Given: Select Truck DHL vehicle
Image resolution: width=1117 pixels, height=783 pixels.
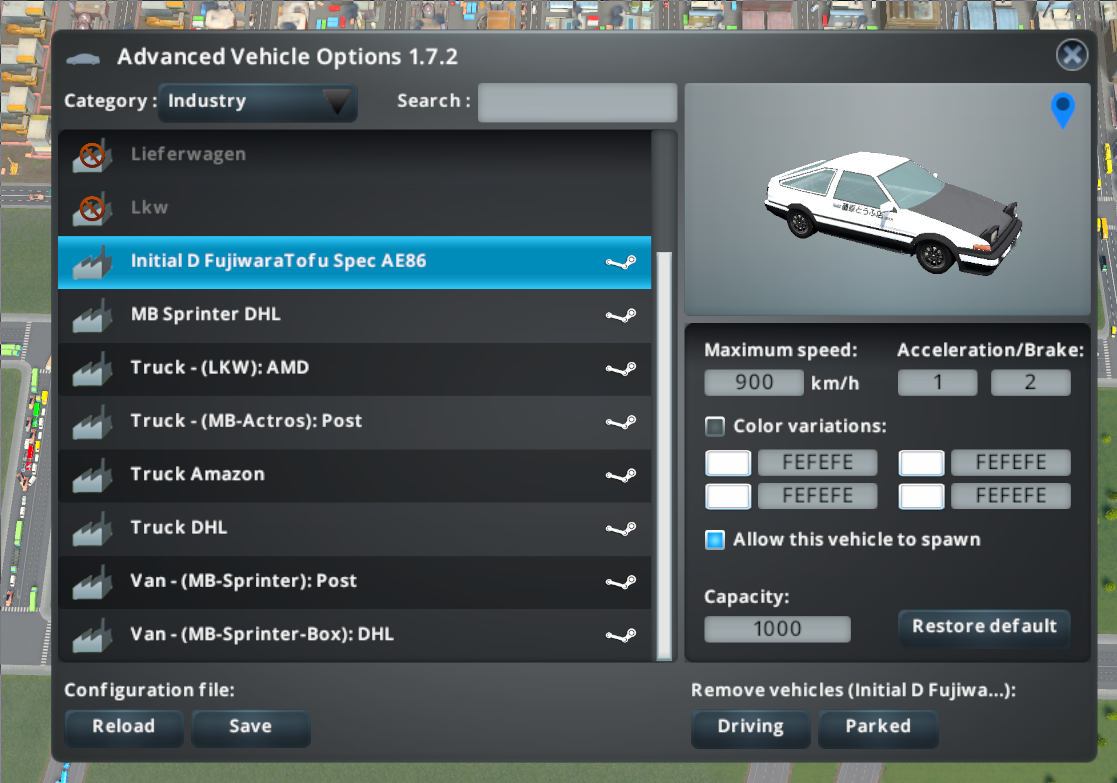Looking at the screenshot, I should 354,529.
